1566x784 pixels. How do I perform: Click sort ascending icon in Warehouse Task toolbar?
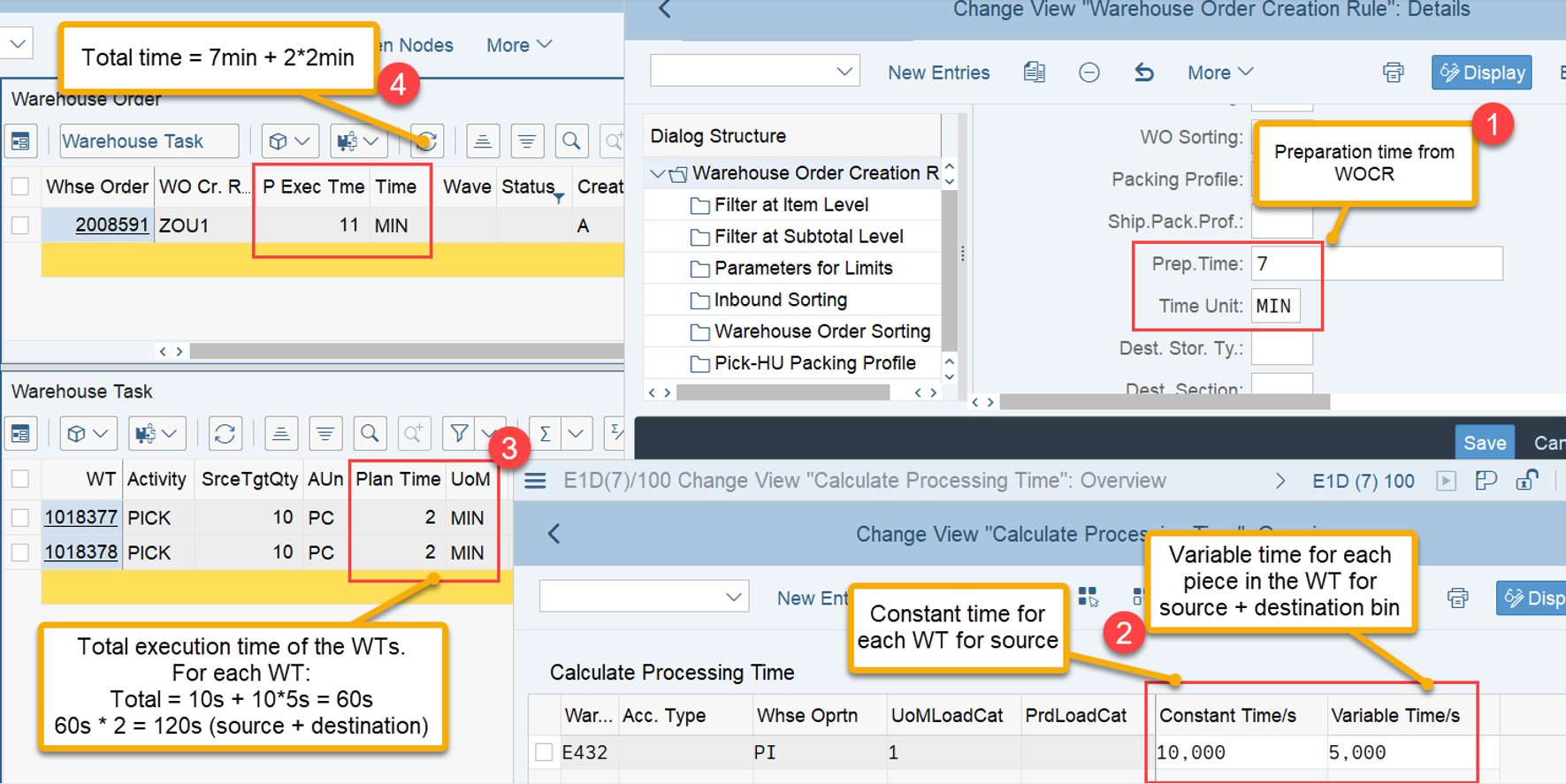280,434
